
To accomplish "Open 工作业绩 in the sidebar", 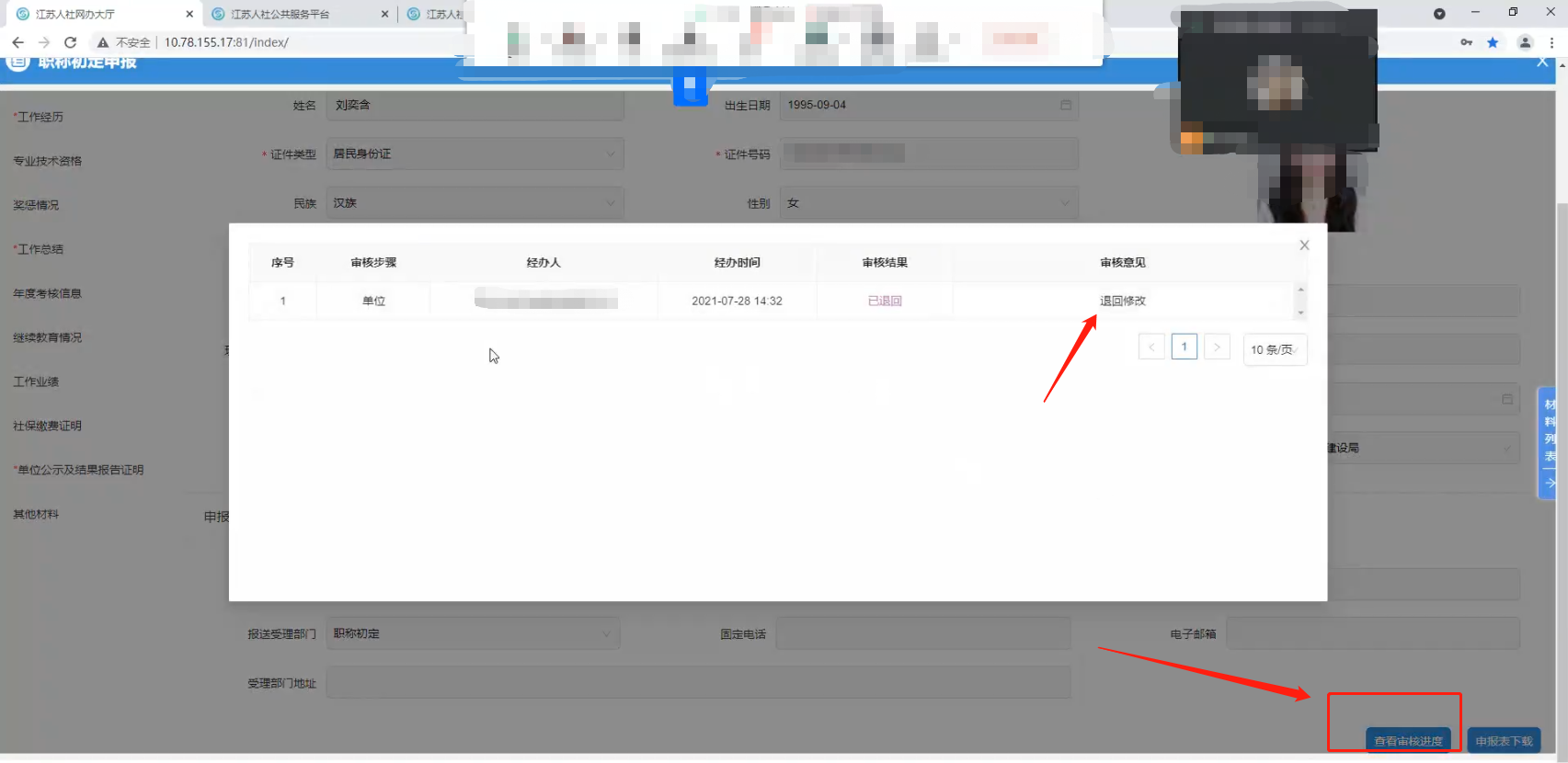I will [x=36, y=381].
